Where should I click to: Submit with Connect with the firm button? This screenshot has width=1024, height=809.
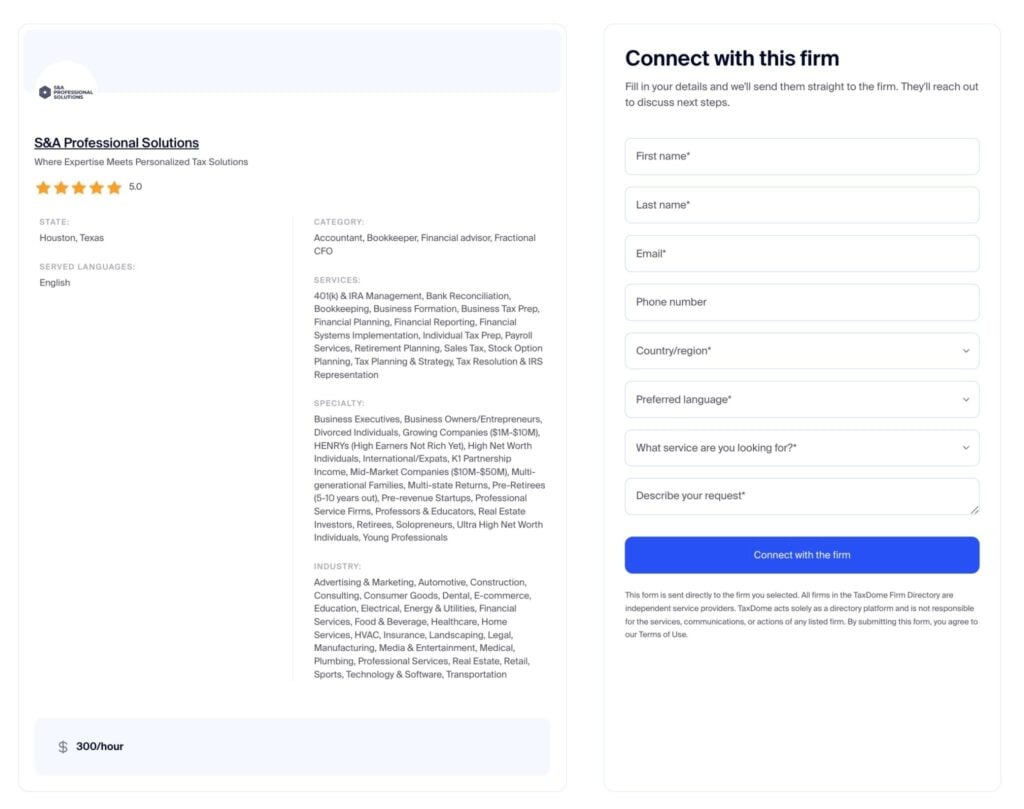pos(801,555)
